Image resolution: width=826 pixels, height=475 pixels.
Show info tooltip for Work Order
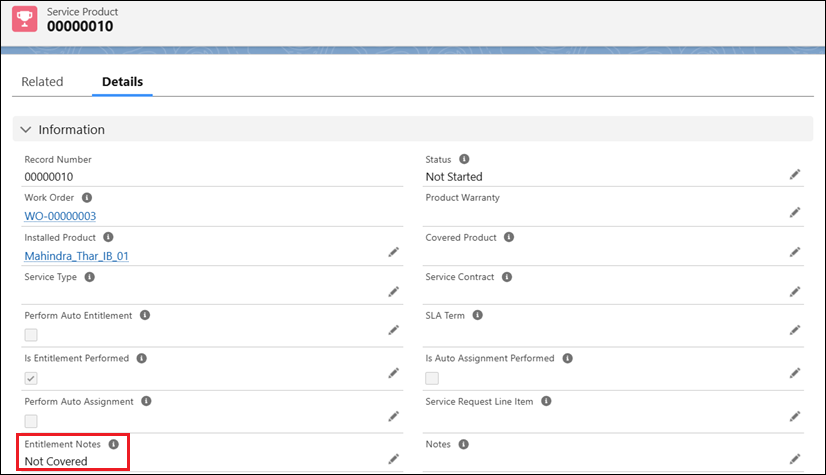[87, 197]
